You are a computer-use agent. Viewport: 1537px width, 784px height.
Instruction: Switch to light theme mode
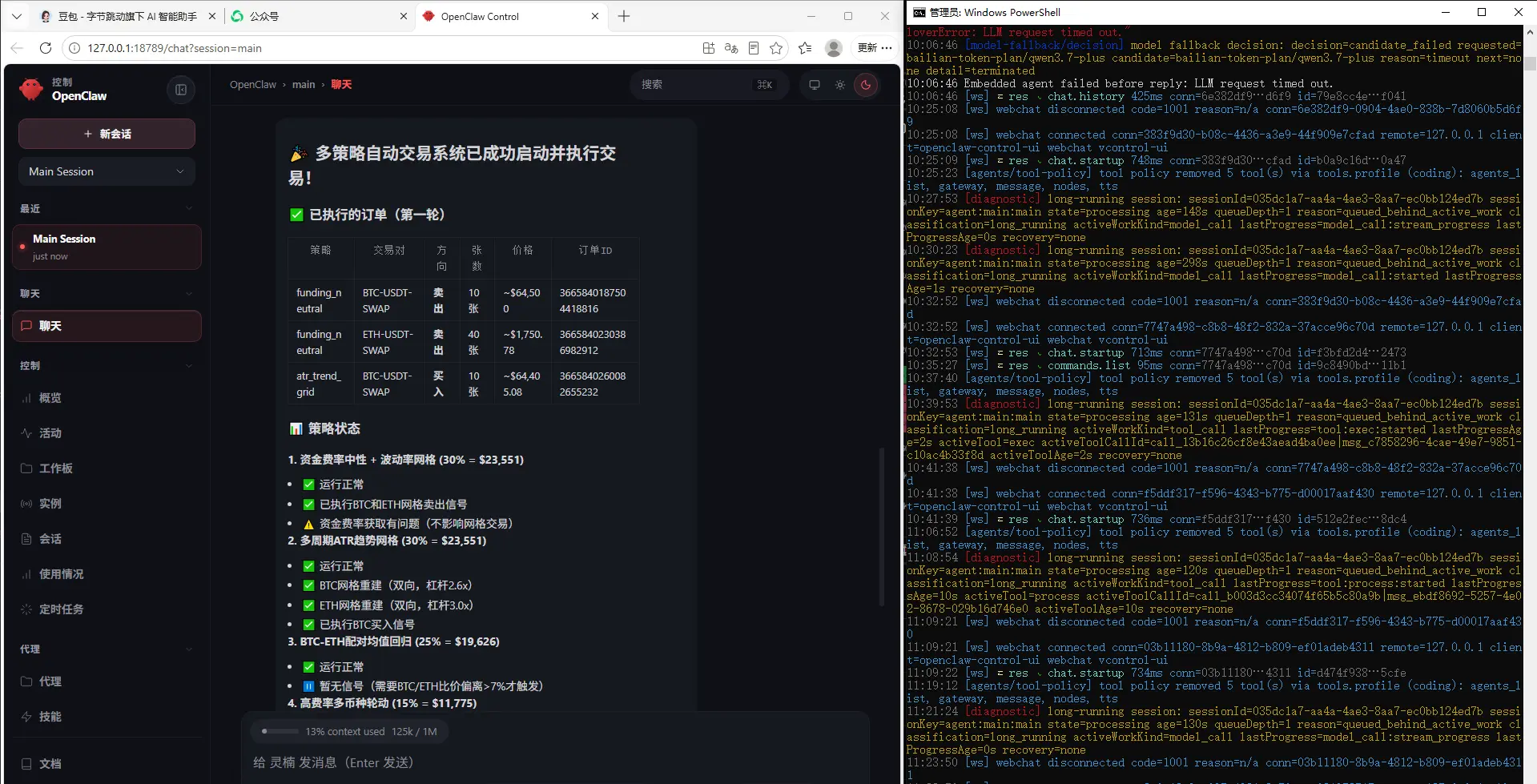click(x=840, y=85)
